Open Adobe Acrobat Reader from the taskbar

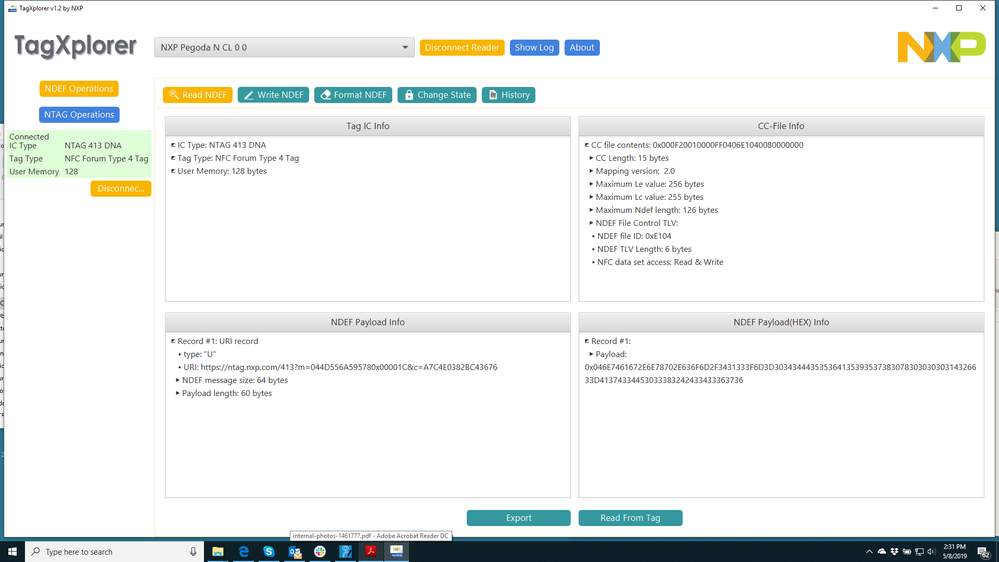point(371,552)
